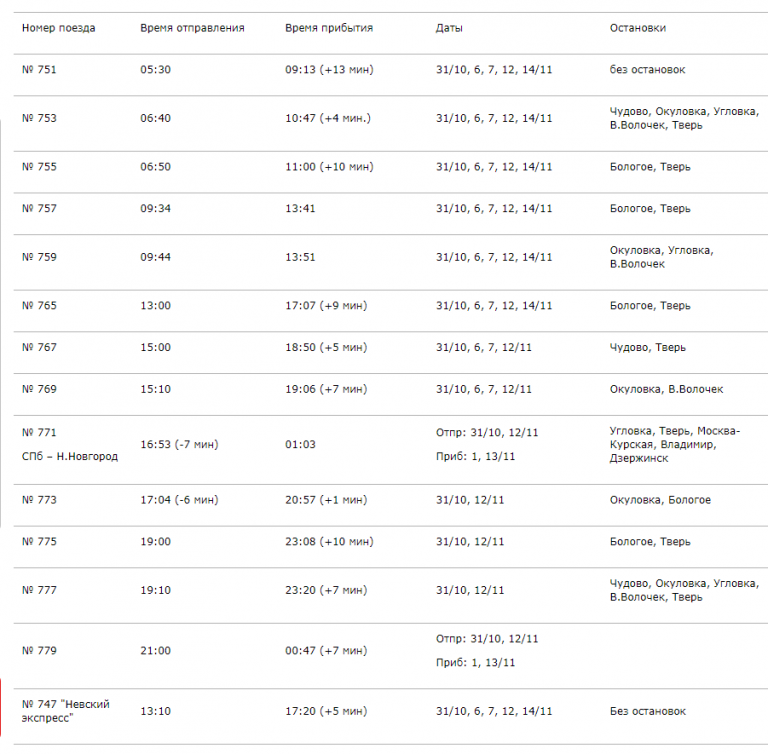Click arrival time 18:50 (+5 мин)

[326, 348]
